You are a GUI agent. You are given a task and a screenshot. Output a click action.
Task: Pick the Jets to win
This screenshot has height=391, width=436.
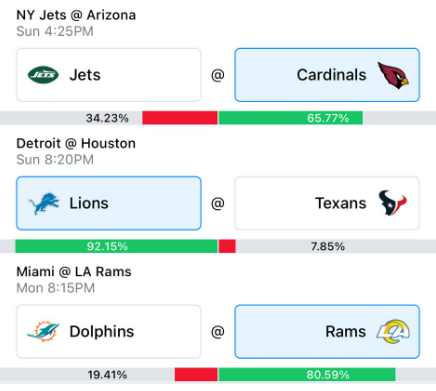coord(109,75)
